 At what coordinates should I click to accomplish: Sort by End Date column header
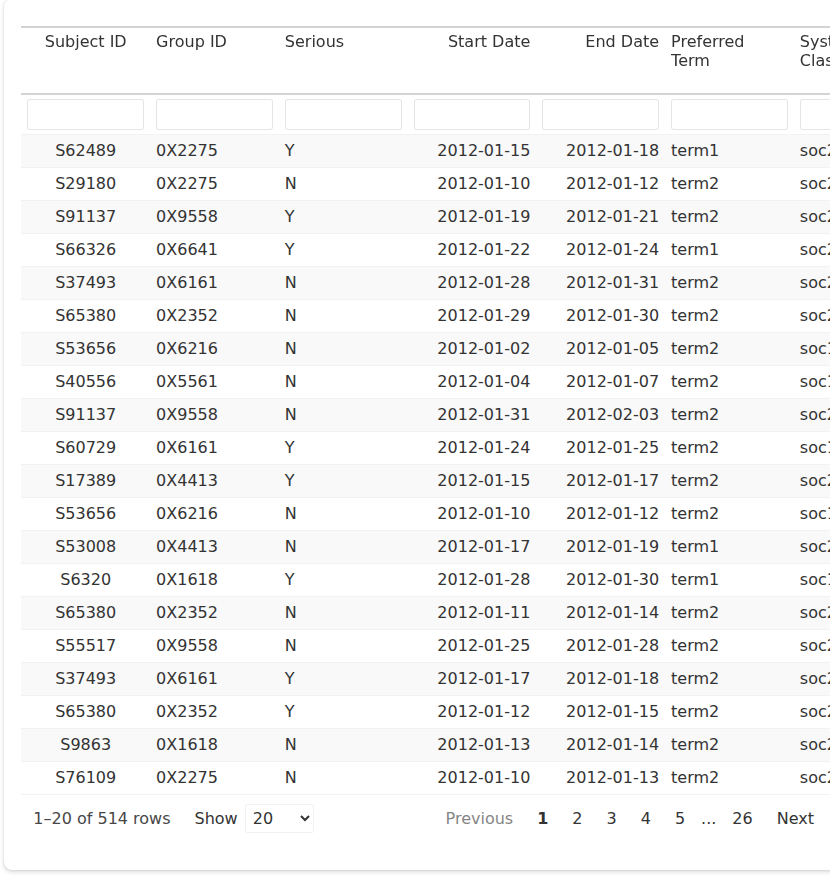point(621,42)
